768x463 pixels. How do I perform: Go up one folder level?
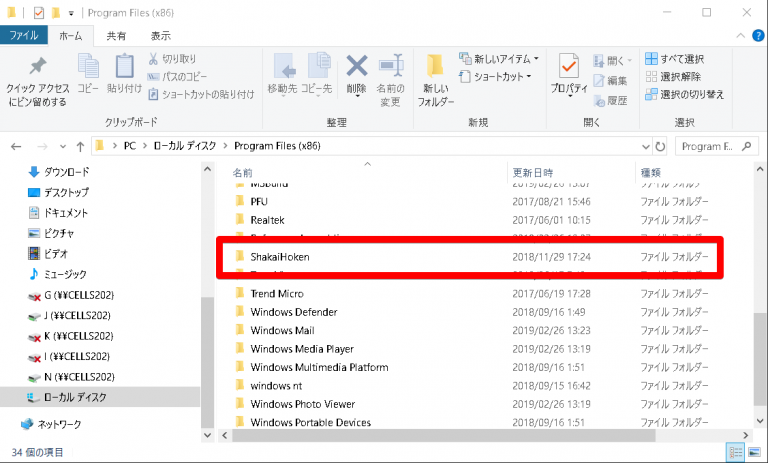(80, 146)
